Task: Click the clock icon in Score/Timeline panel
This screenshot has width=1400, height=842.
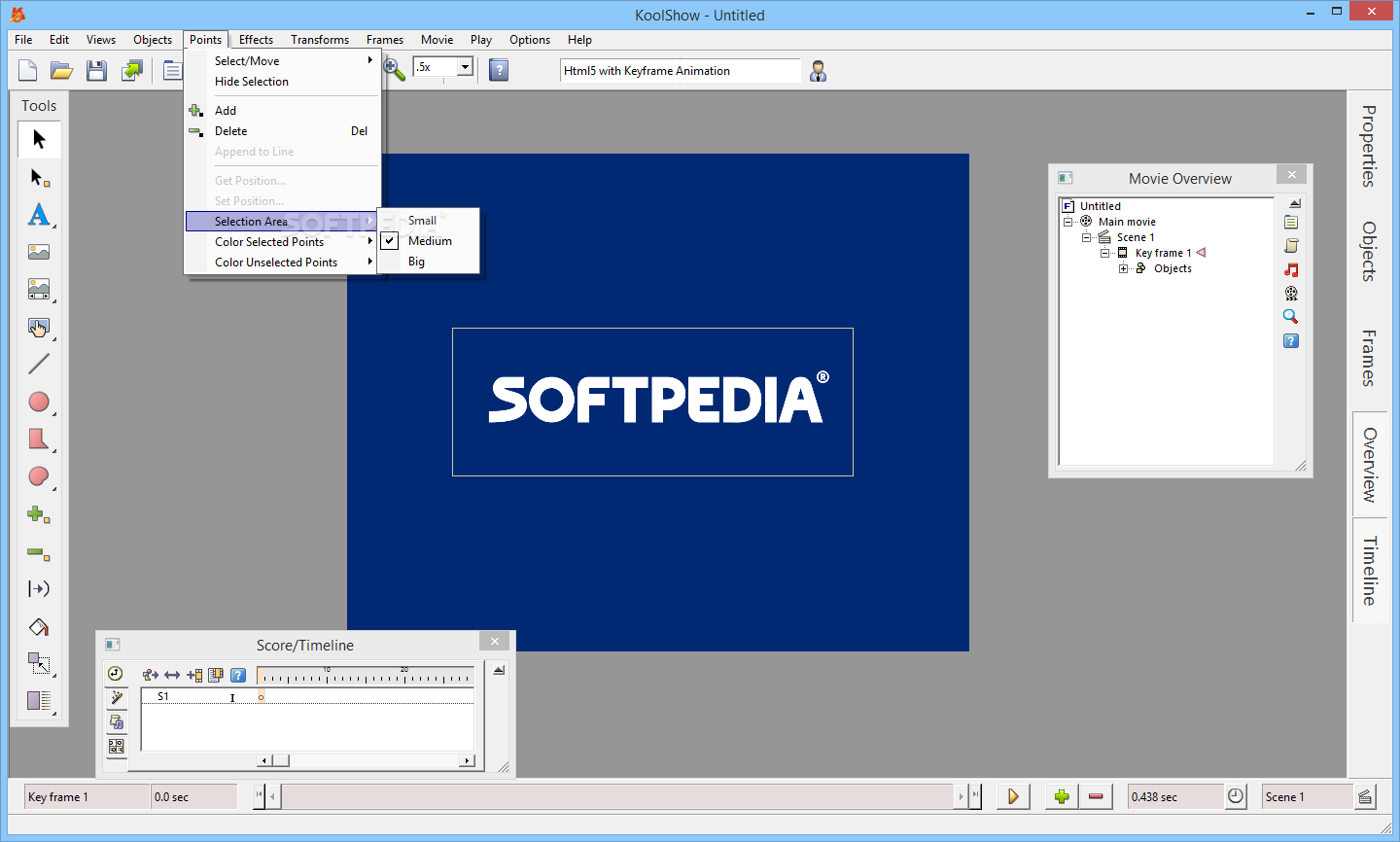Action: tap(116, 674)
